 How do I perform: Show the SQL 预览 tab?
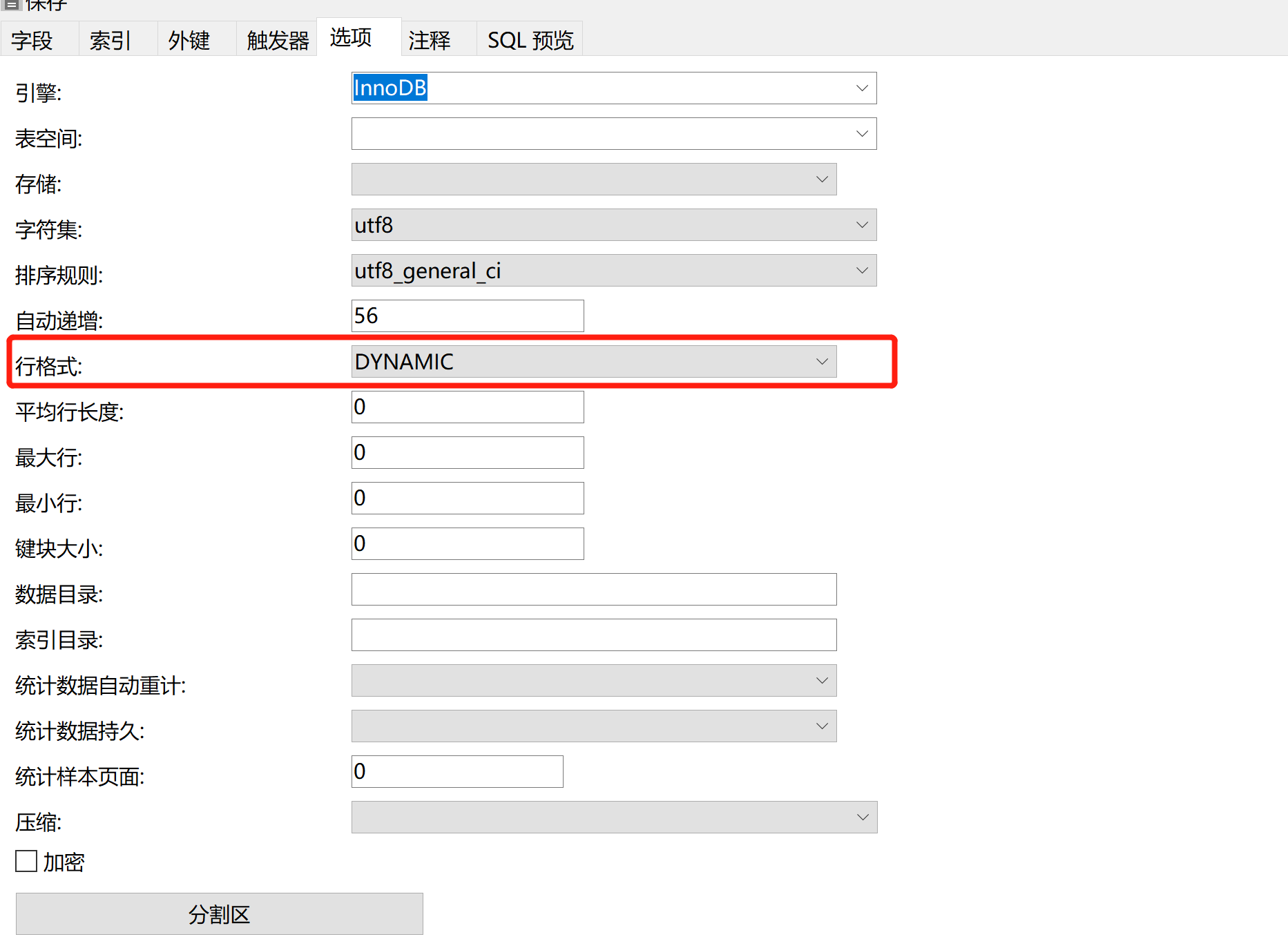(x=530, y=39)
